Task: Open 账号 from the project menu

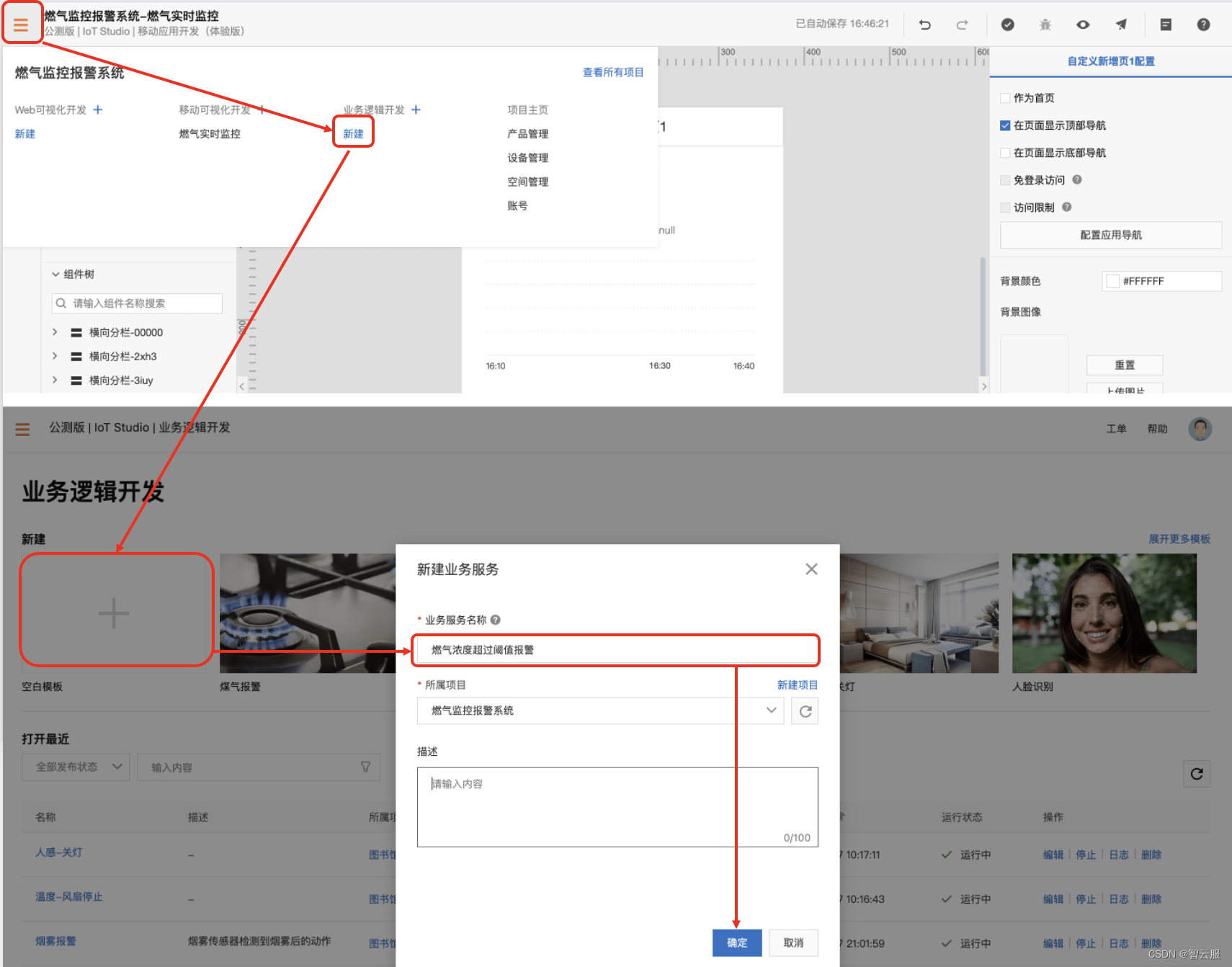Action: pos(517,205)
